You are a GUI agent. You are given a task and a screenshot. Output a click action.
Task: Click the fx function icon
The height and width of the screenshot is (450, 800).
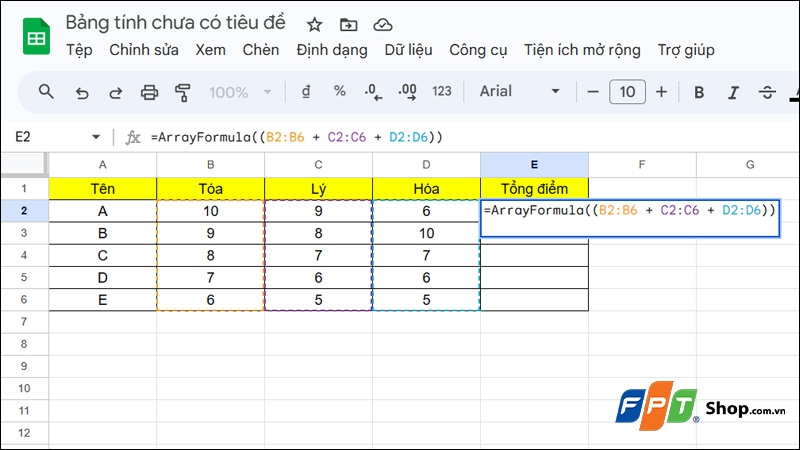coord(133,137)
